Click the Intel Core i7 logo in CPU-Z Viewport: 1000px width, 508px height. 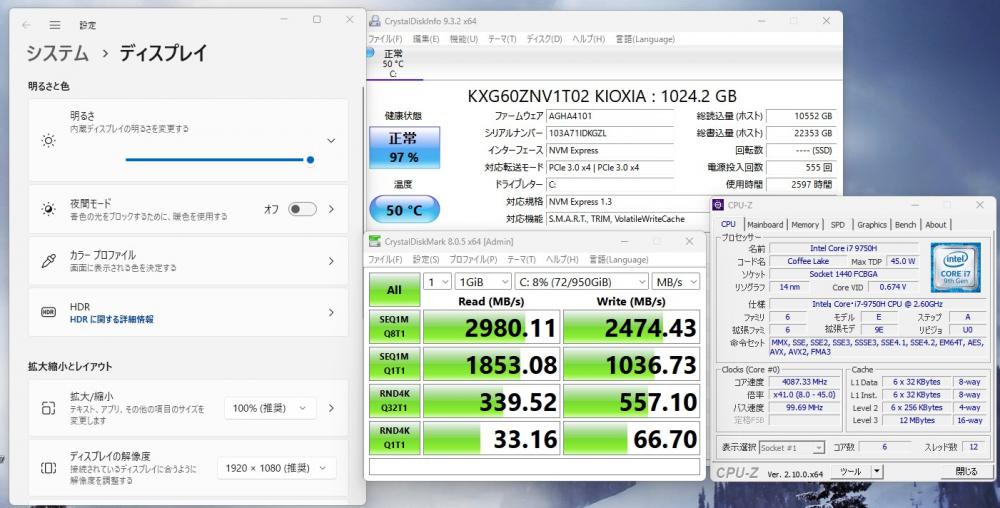pos(955,268)
